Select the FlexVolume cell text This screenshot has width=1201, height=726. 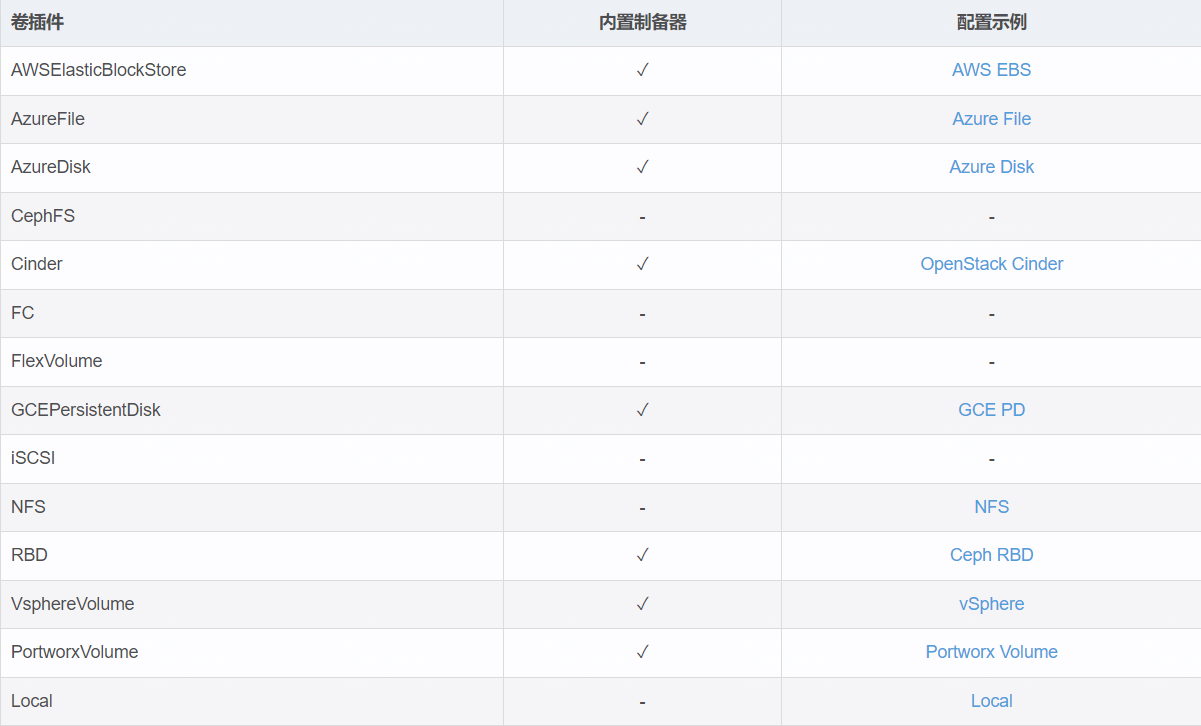[x=56, y=361]
